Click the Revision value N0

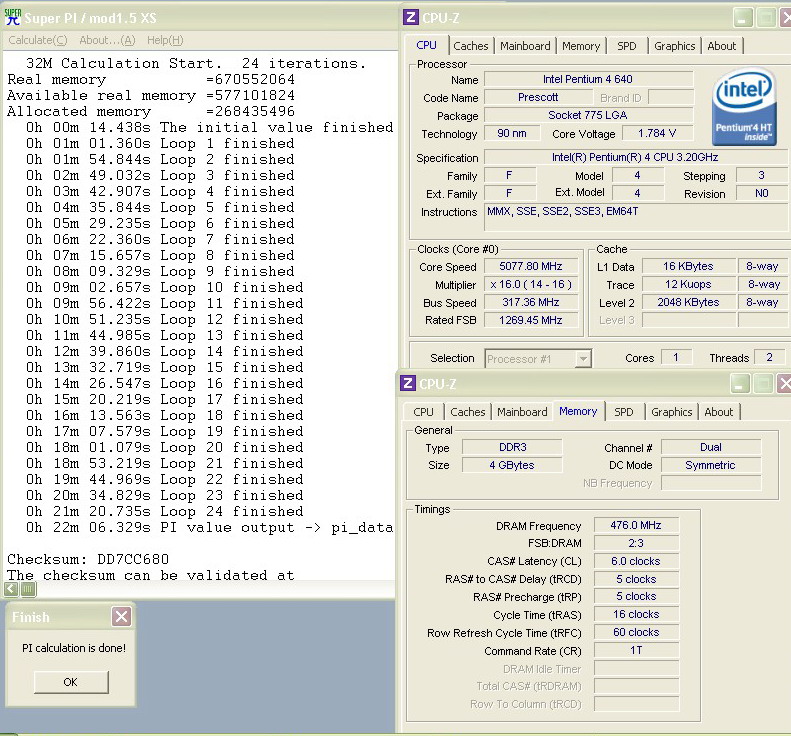click(x=761, y=193)
